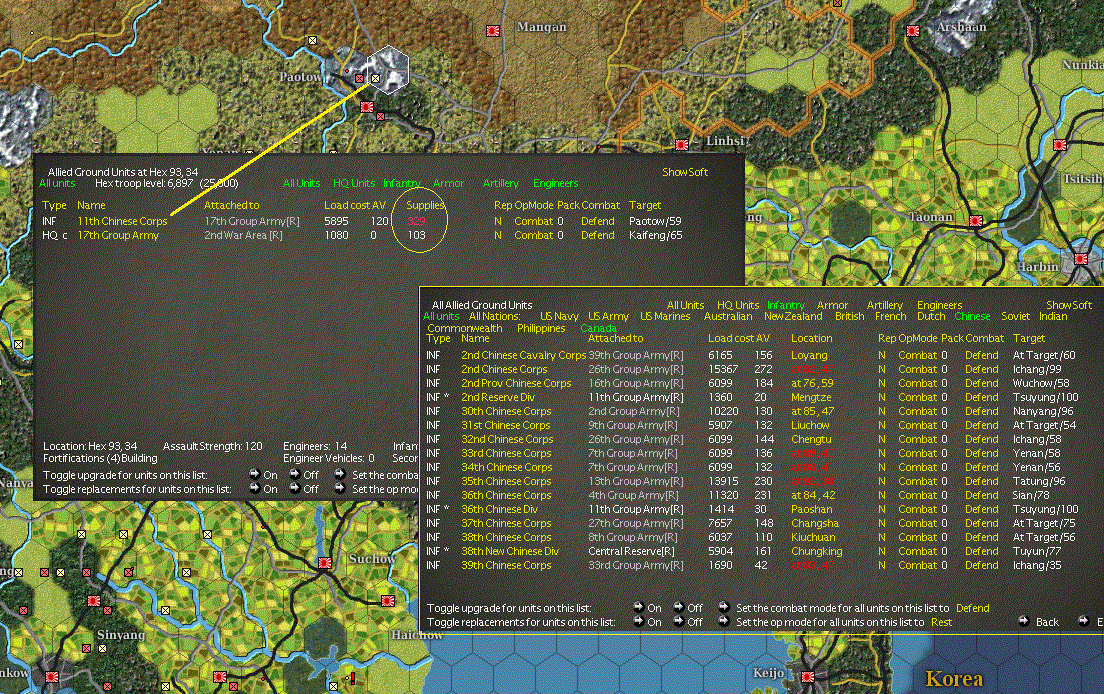Screen dimensions: 1104x694
Task: Select the Japanese base marker at Arshaan
Action: 912,31
